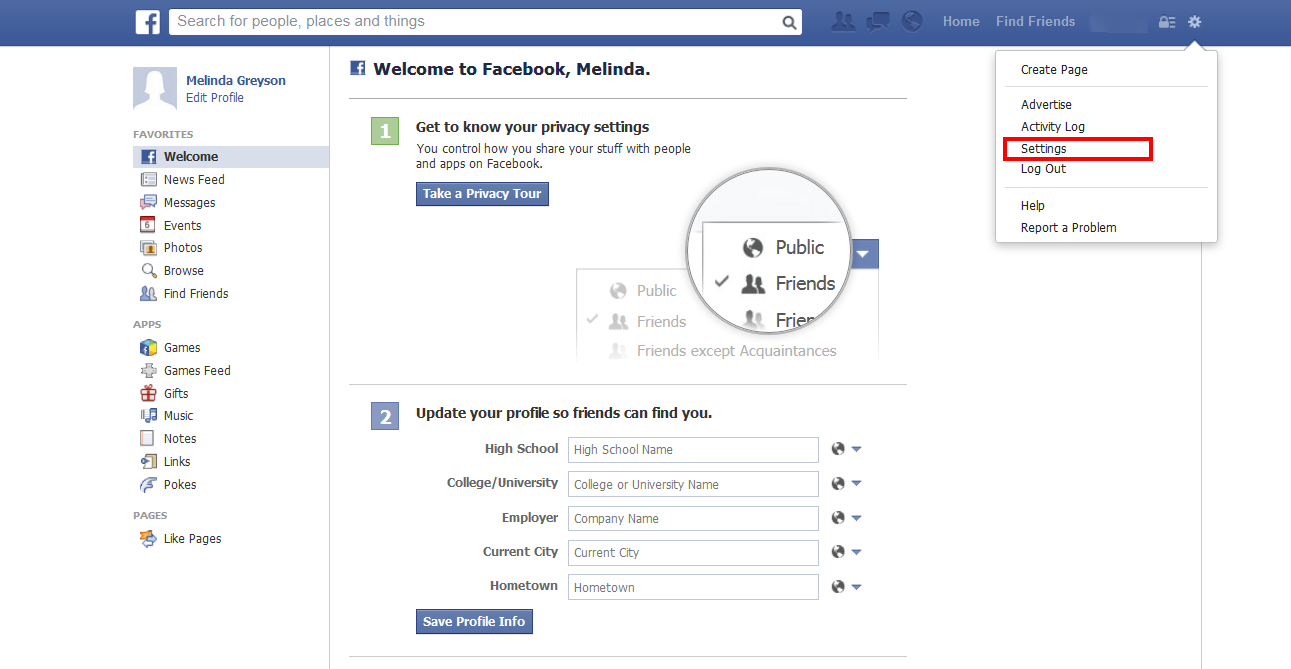This screenshot has height=669, width=1291.
Task: Open the Hometown privacy dropdown
Action: 847,587
